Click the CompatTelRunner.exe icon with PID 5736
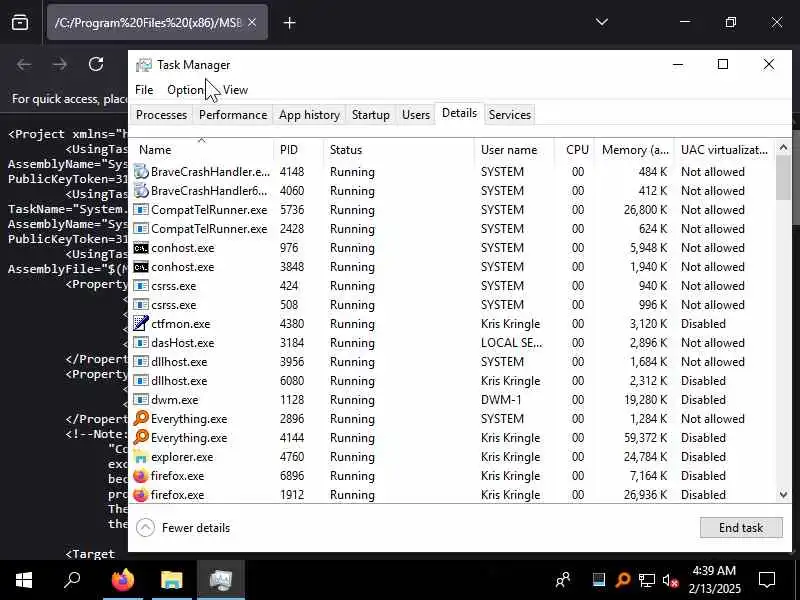The height and width of the screenshot is (600, 800). tap(141, 210)
